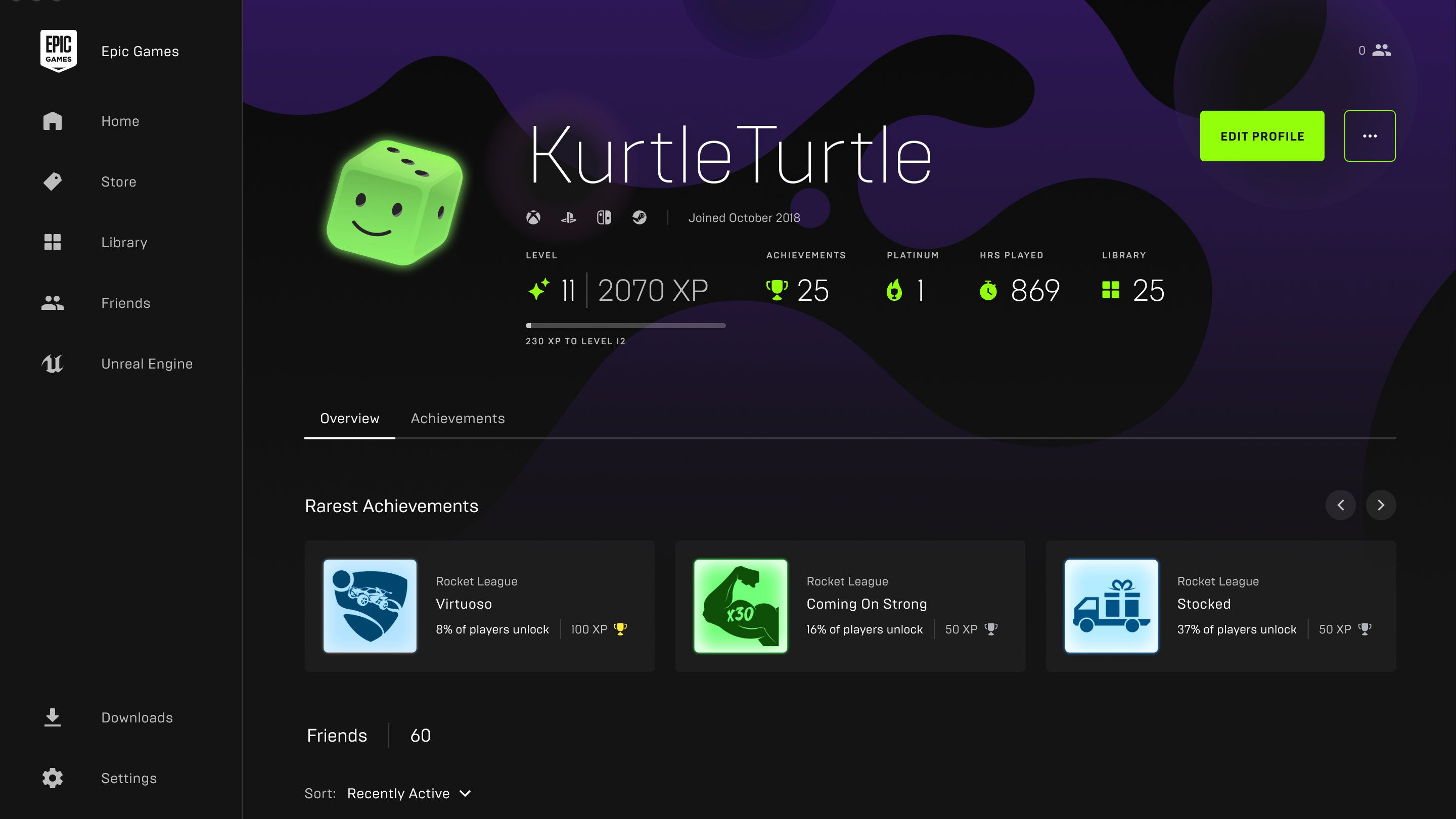Open the Store via tag icon
This screenshot has height=819, width=1456.
coord(53,181)
